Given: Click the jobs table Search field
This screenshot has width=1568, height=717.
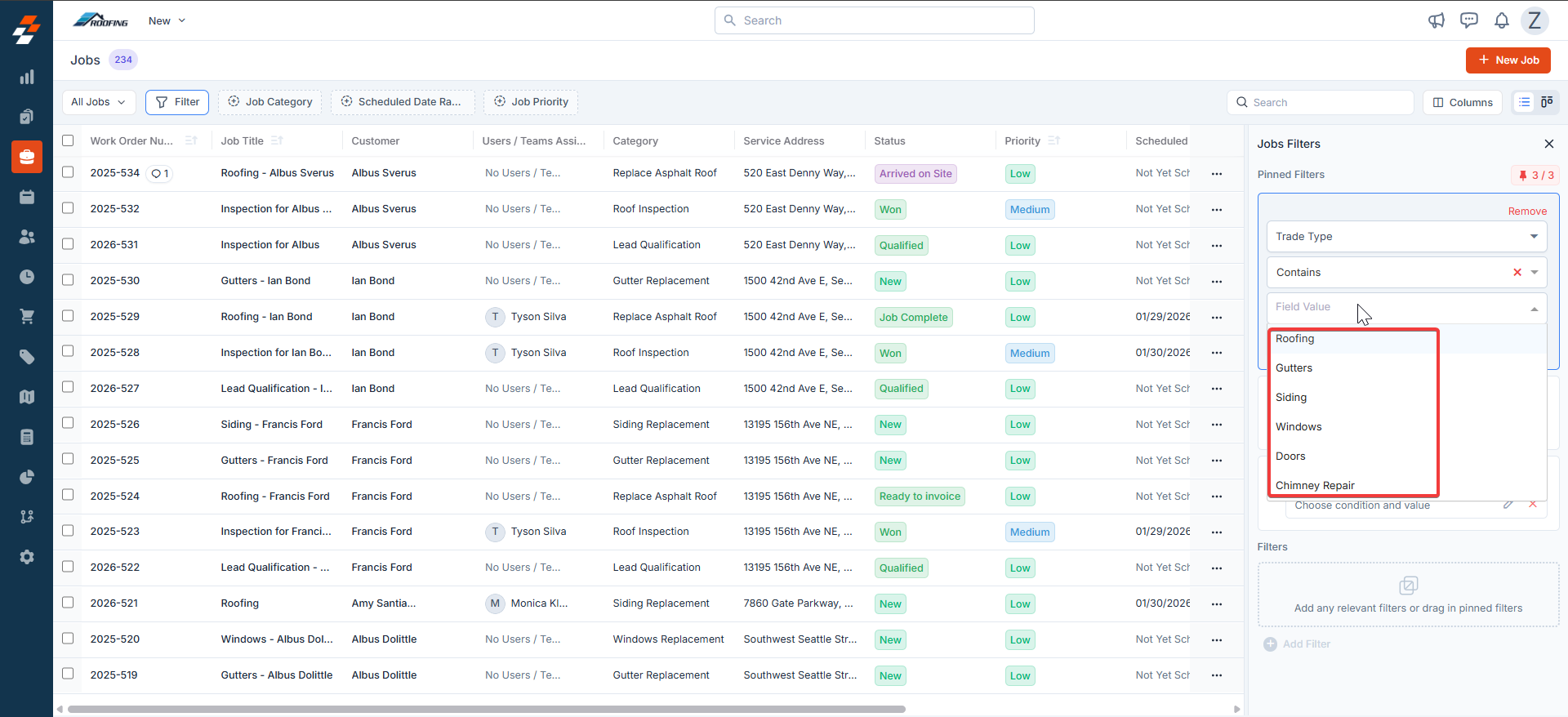Looking at the screenshot, I should click(1321, 102).
